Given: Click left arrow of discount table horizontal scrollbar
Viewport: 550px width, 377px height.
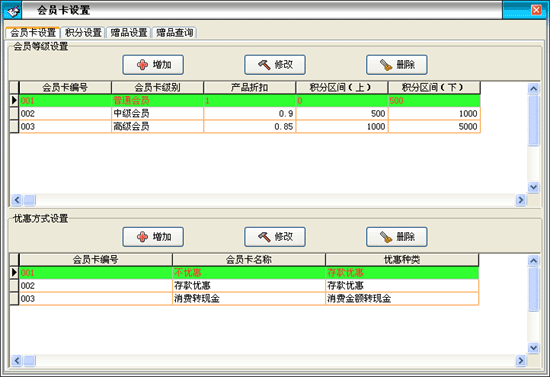Looking at the screenshot, I should pos(16,360).
